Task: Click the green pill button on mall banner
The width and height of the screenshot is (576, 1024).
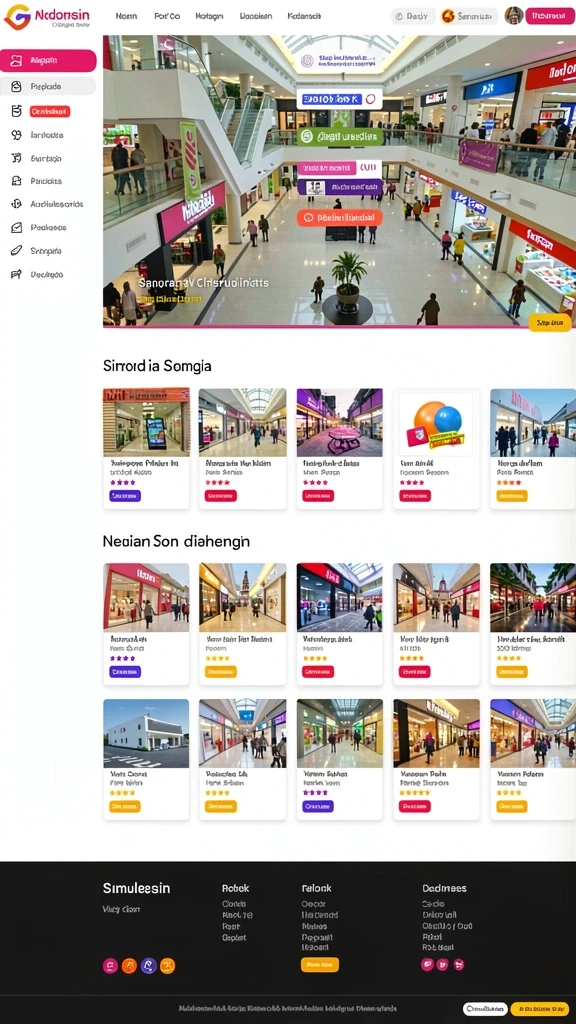Action: pyautogui.click(x=340, y=136)
